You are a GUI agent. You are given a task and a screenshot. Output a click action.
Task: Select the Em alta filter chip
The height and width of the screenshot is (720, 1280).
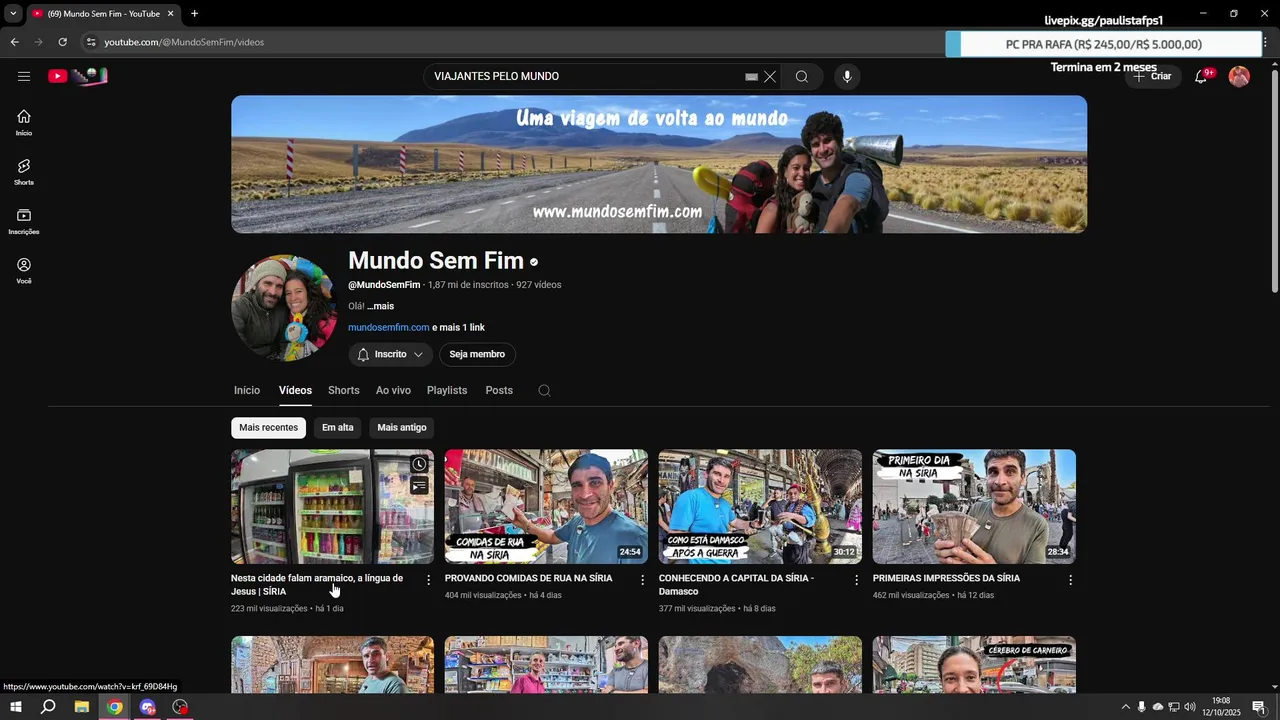pos(337,428)
